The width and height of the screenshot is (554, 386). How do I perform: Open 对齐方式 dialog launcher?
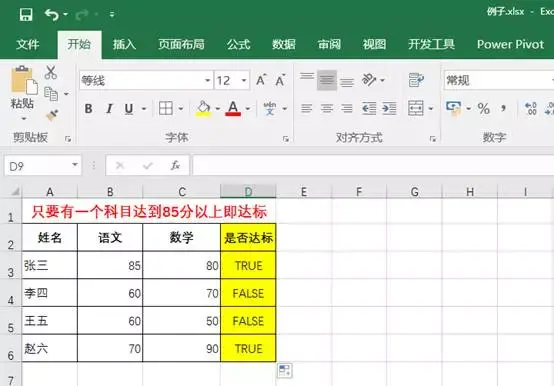click(x=432, y=139)
